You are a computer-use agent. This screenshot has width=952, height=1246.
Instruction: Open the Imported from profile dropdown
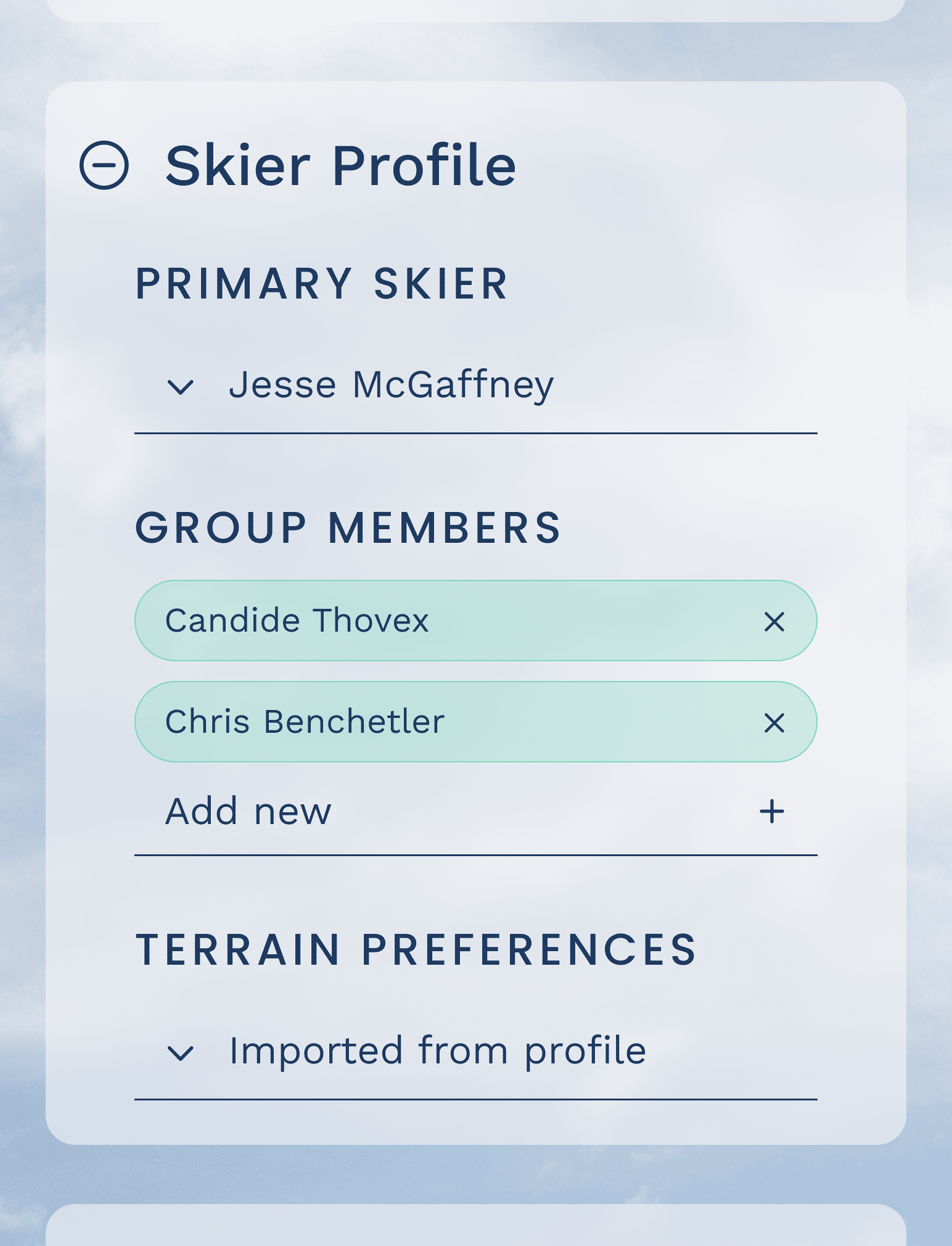[476, 1051]
